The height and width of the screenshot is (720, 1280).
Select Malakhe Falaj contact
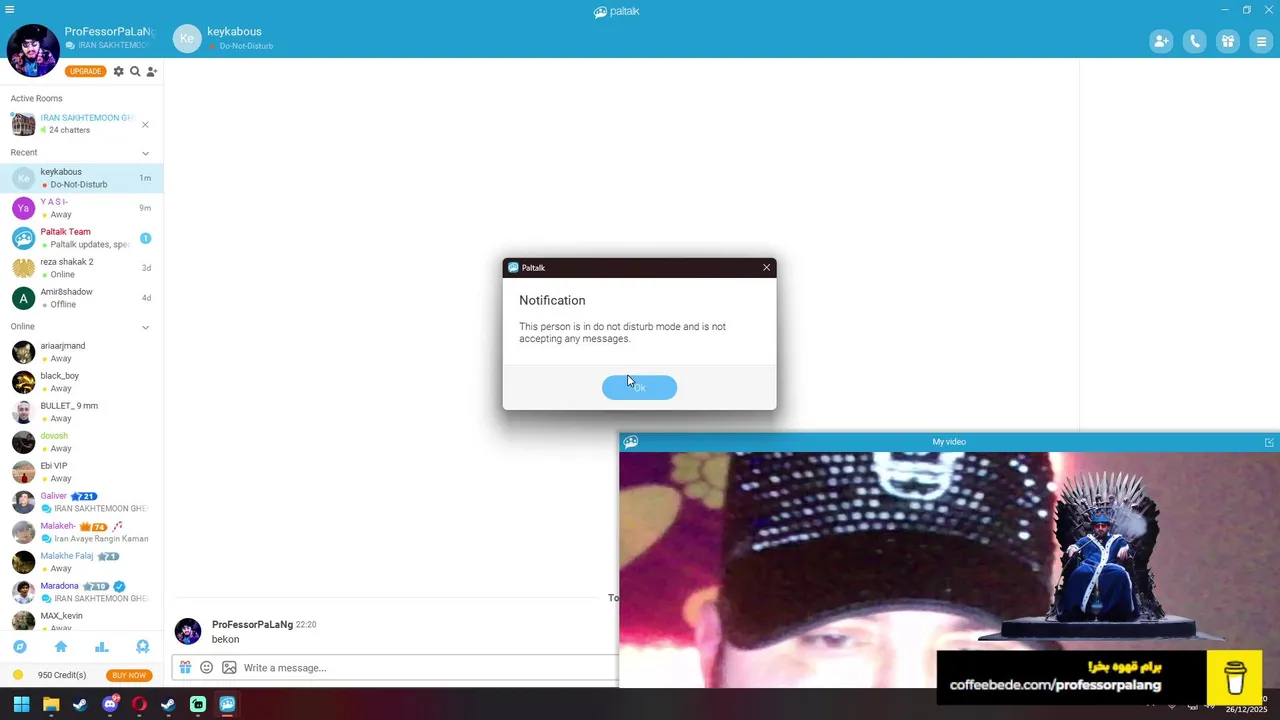pyautogui.click(x=81, y=562)
